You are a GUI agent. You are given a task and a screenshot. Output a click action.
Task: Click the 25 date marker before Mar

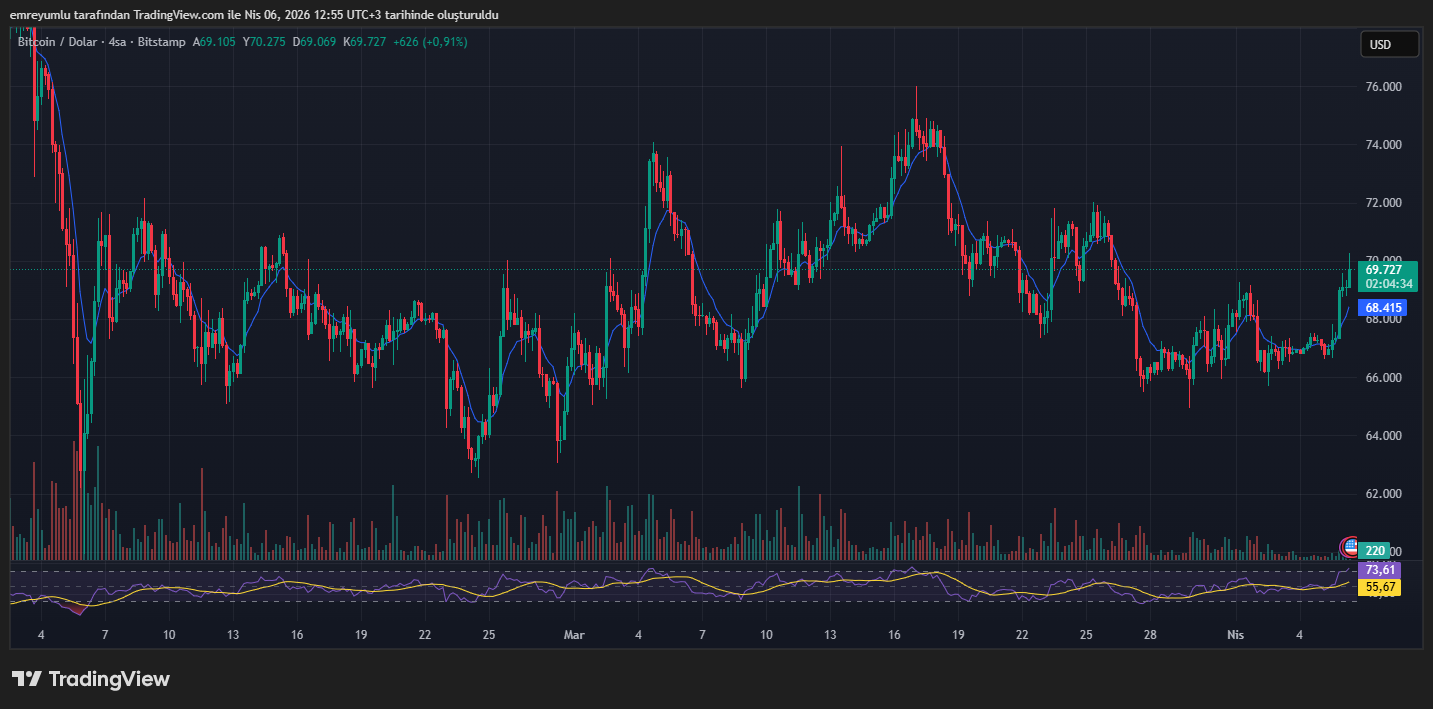[489, 635]
